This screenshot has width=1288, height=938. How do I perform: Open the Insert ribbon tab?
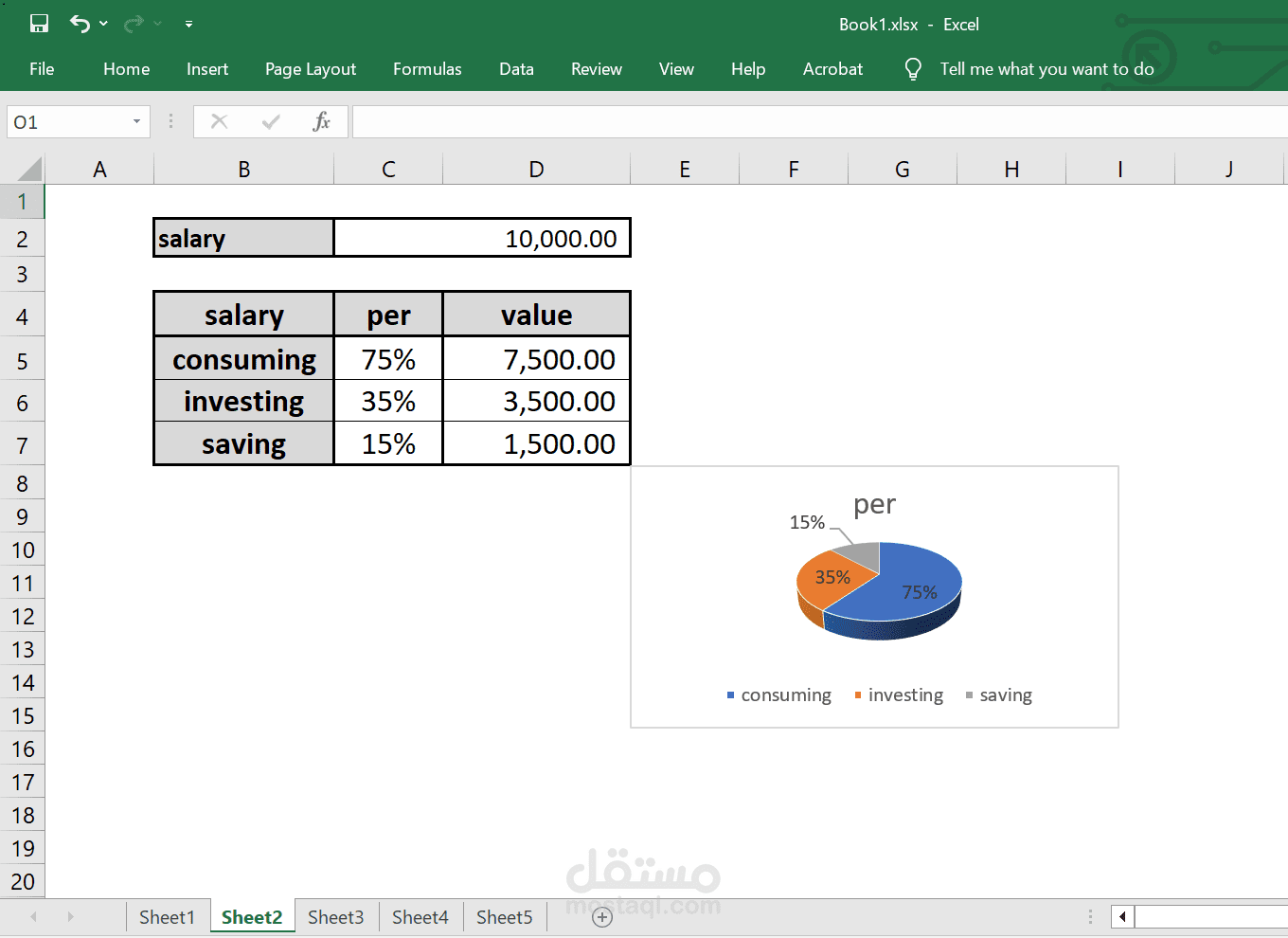point(207,69)
